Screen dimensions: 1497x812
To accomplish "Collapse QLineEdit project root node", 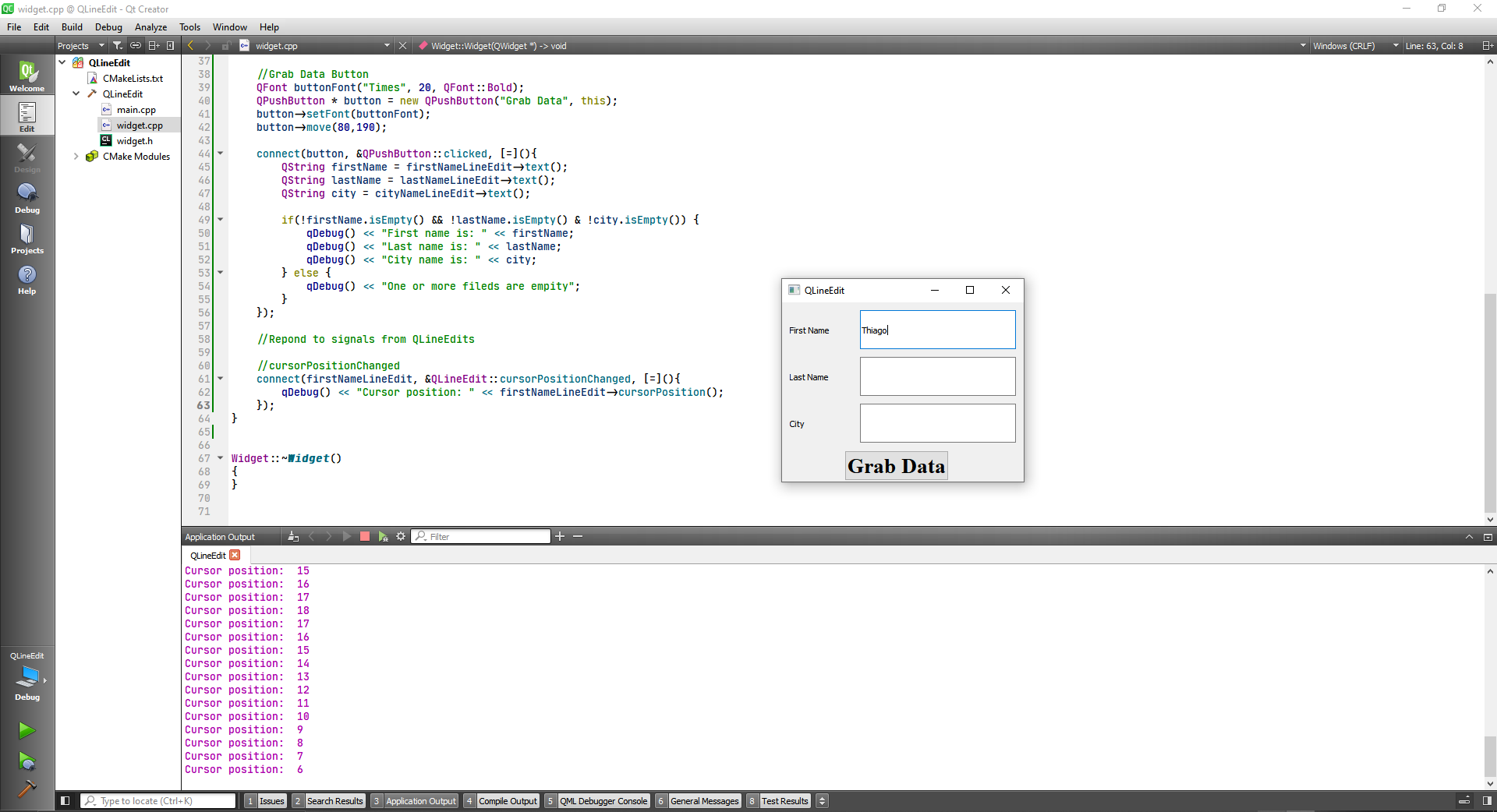I will tap(62, 62).
